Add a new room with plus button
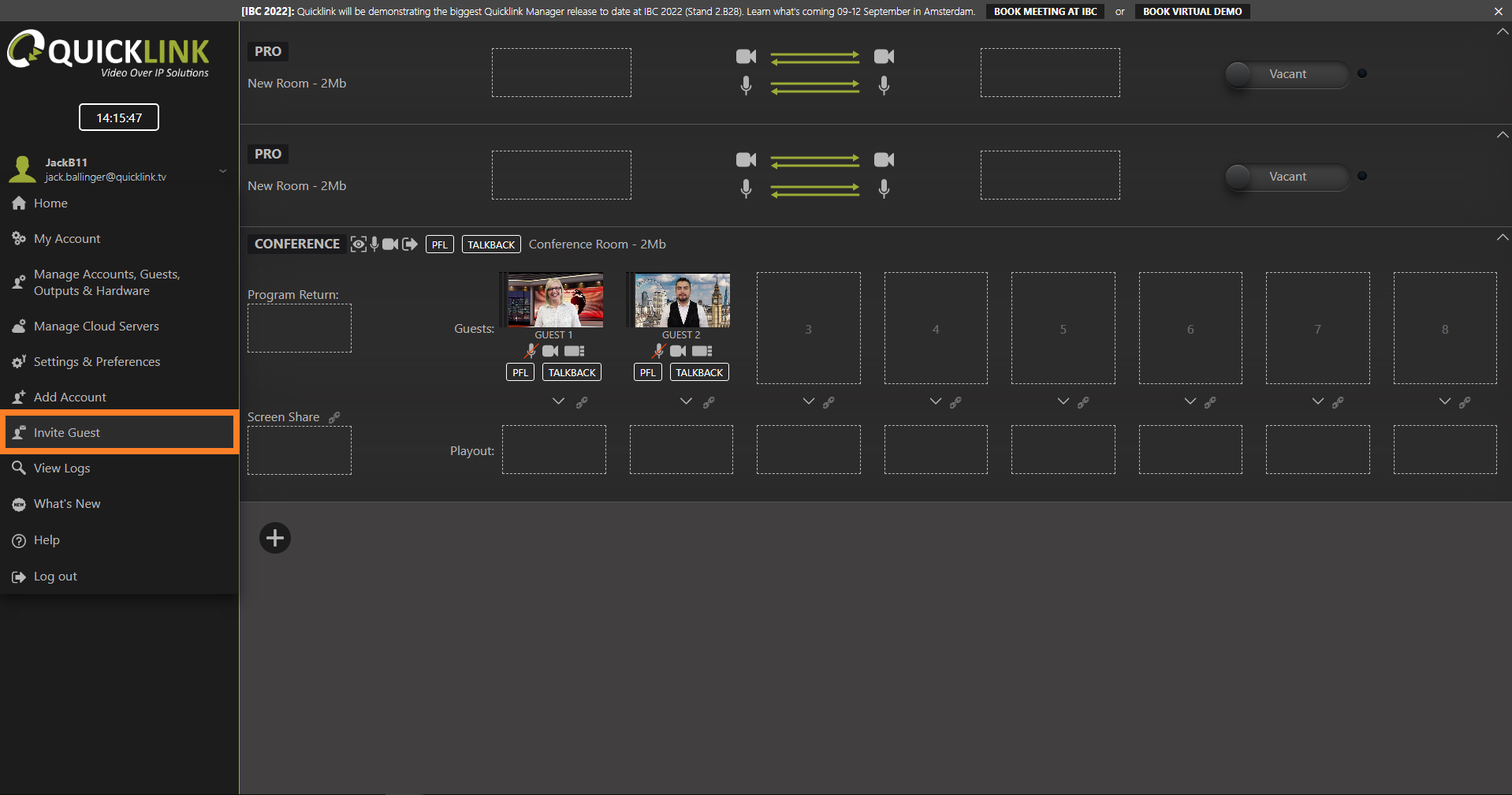The image size is (1512, 795). pyautogui.click(x=275, y=538)
